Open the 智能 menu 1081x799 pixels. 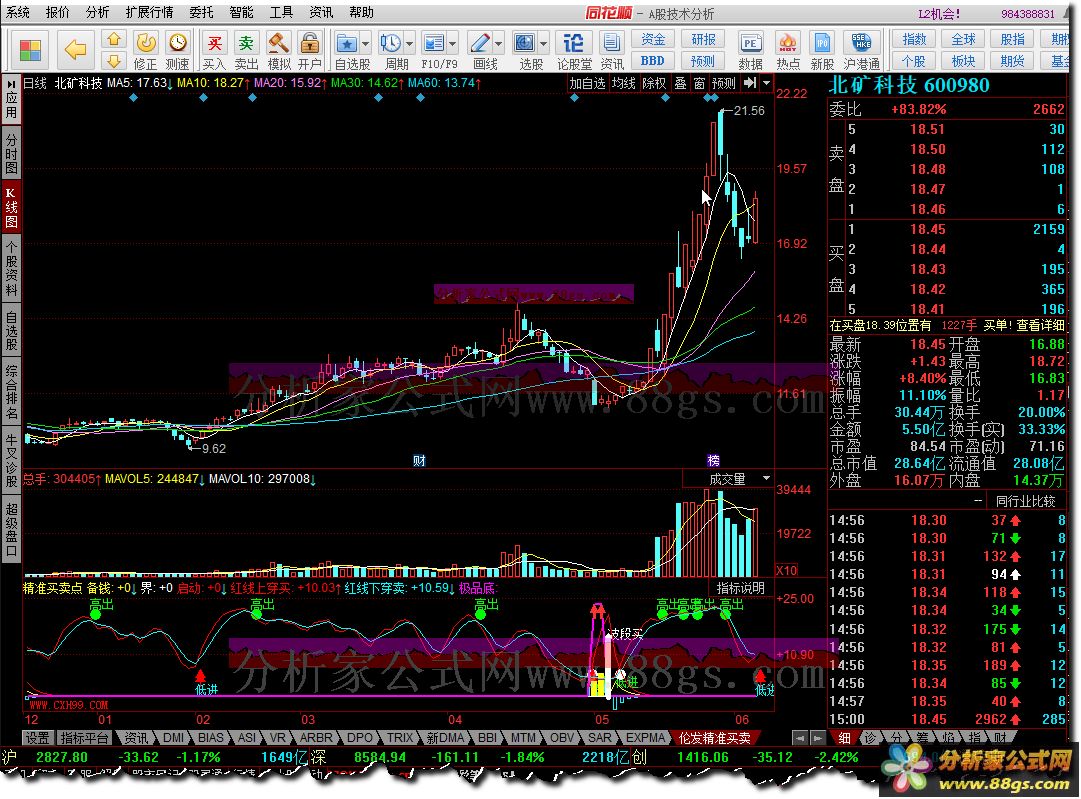tap(241, 12)
